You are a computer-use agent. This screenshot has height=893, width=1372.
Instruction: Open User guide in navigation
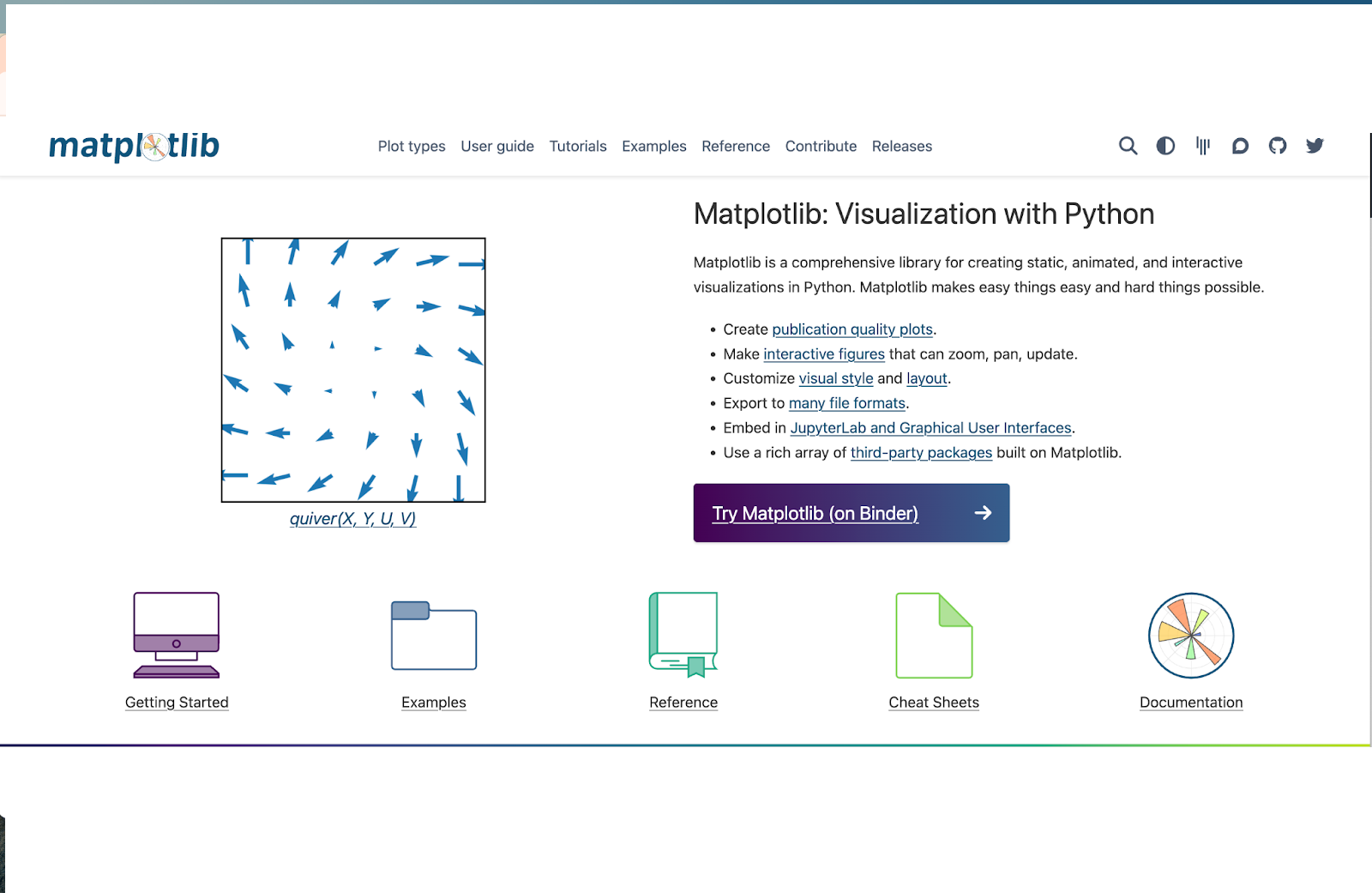coord(497,146)
